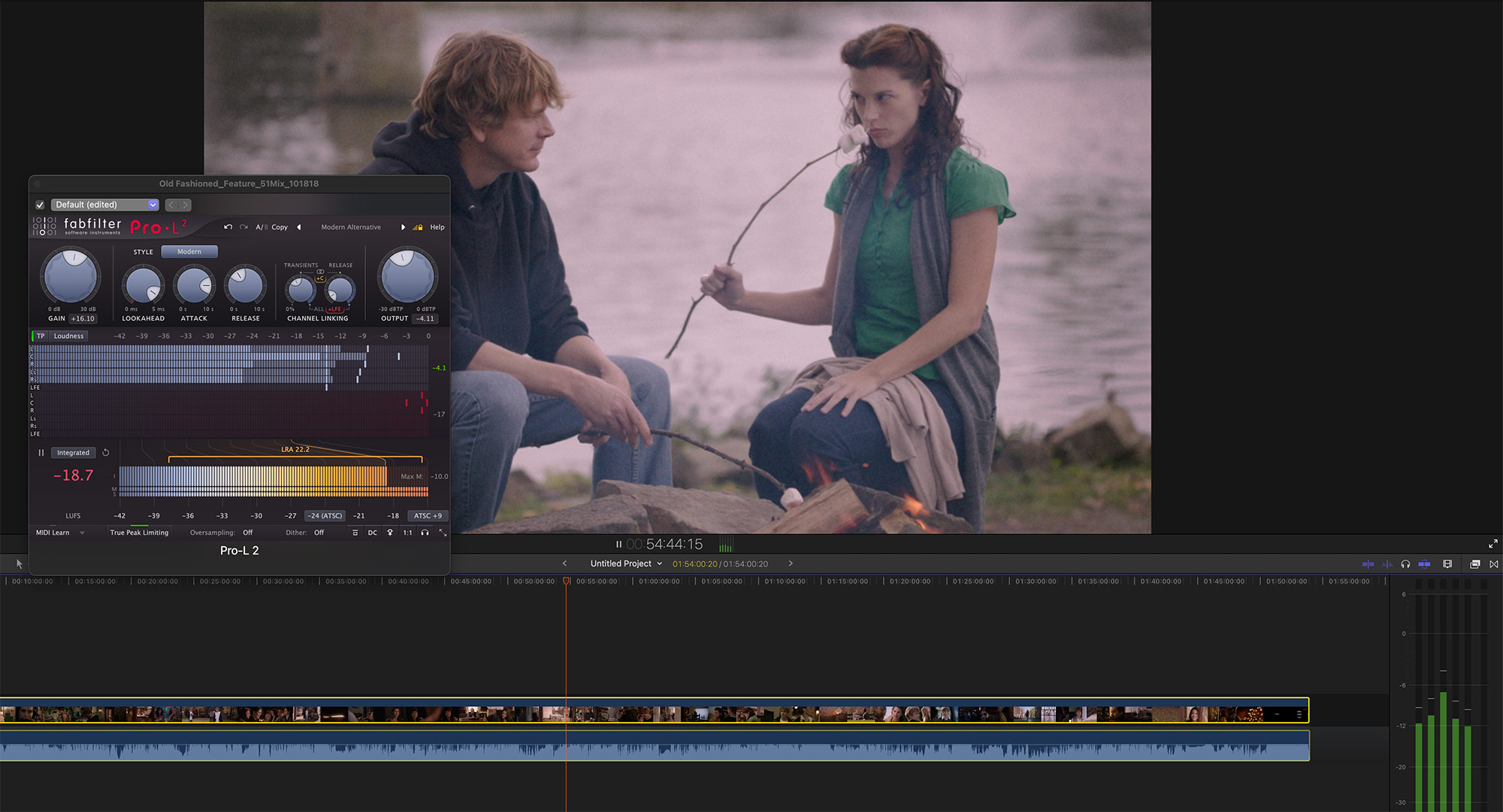The width and height of the screenshot is (1503, 812).
Task: Click the DC offset filter icon in Pro-L 2
Action: click(372, 532)
